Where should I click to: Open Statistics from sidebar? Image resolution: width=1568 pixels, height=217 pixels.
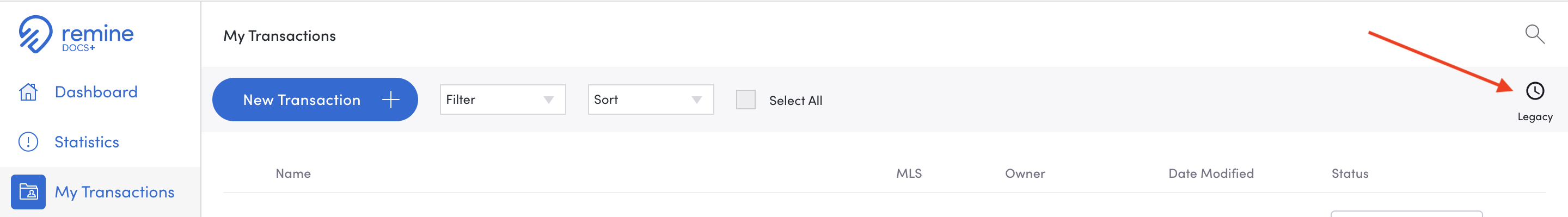87,141
